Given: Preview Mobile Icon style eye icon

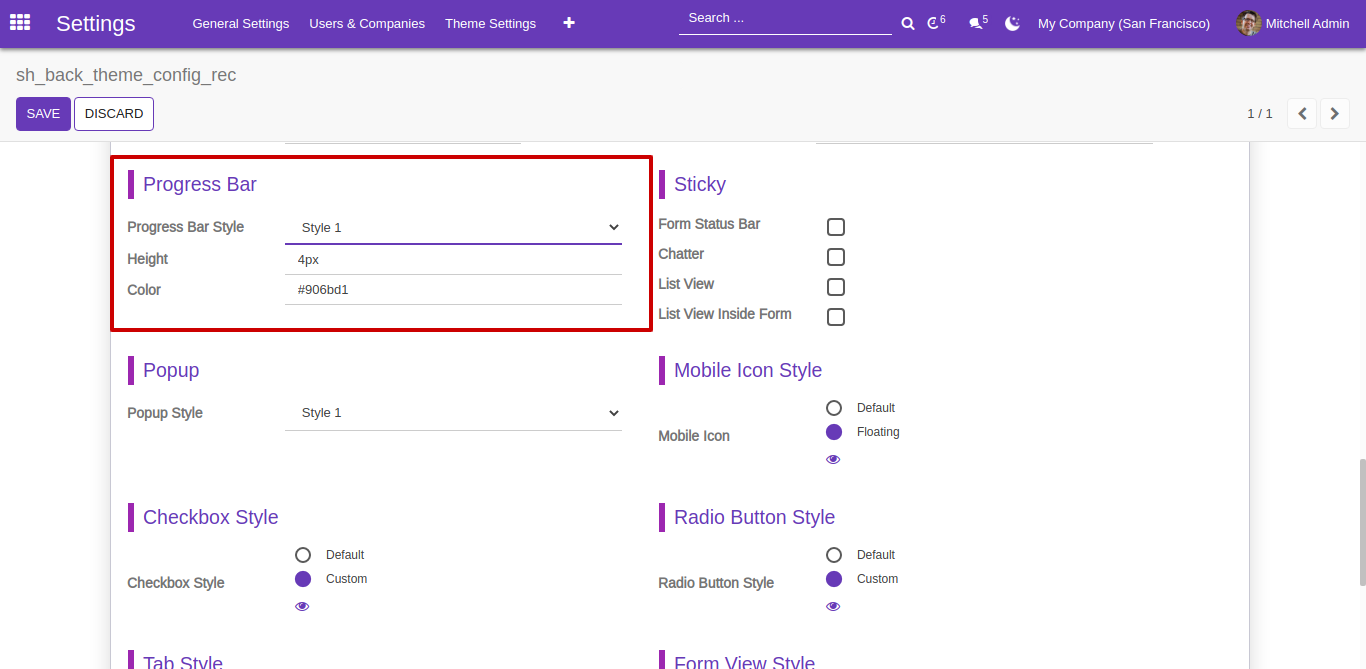Looking at the screenshot, I should click(x=833, y=460).
